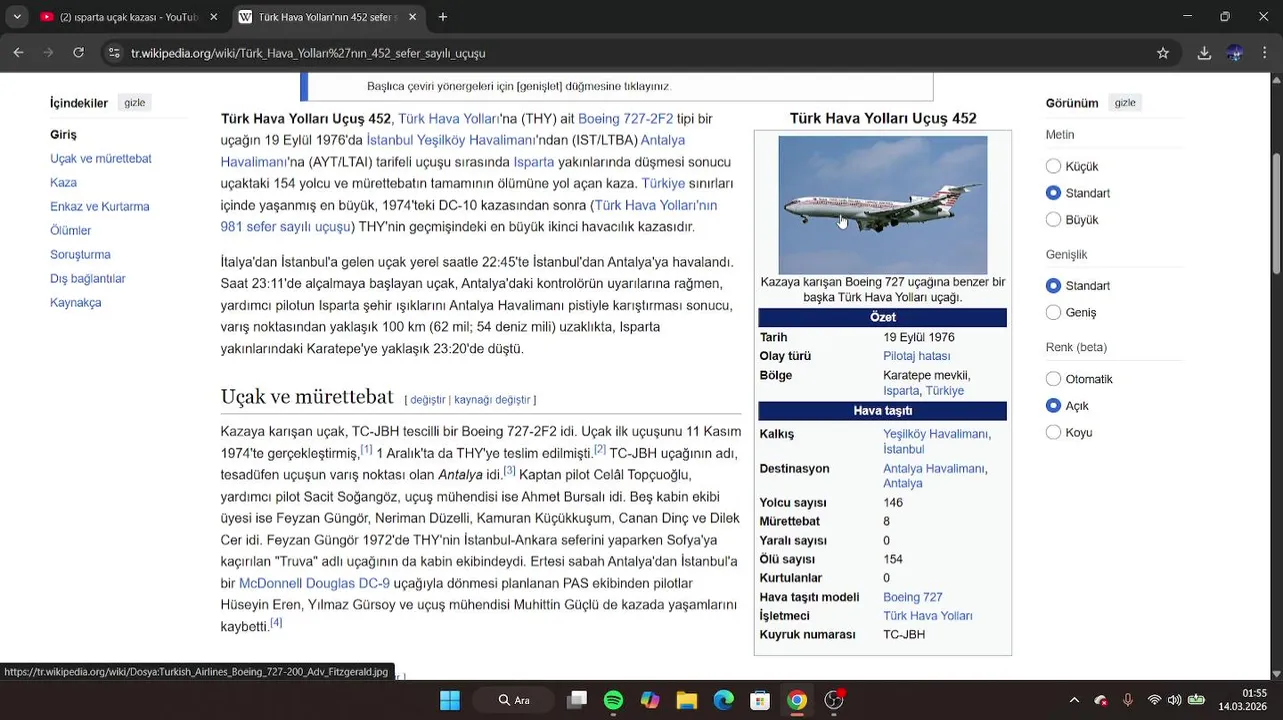Screen dimensions: 1283x720
Task: Go back with the browser back arrow
Action: pos(18,53)
